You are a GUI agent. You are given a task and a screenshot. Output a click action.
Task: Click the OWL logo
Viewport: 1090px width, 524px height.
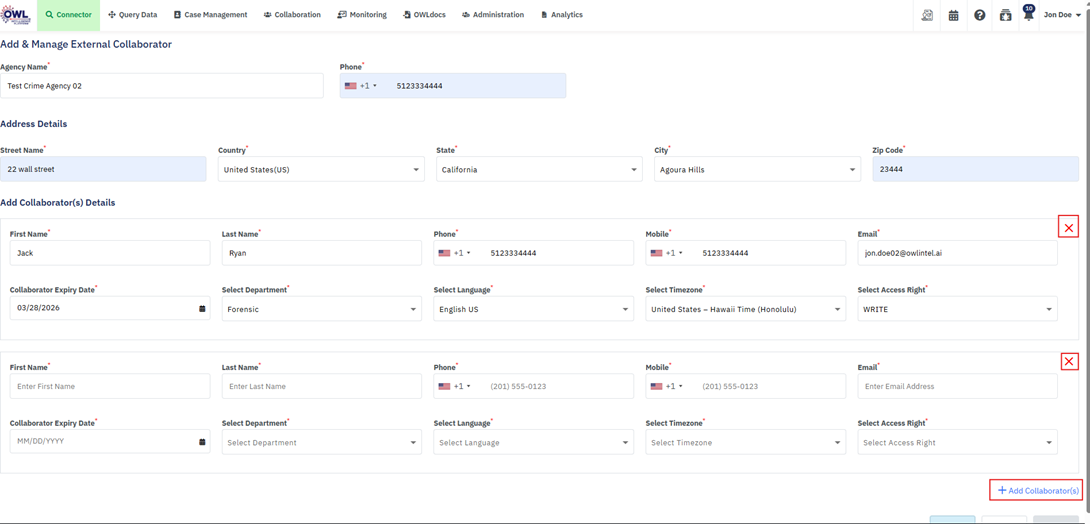16,15
